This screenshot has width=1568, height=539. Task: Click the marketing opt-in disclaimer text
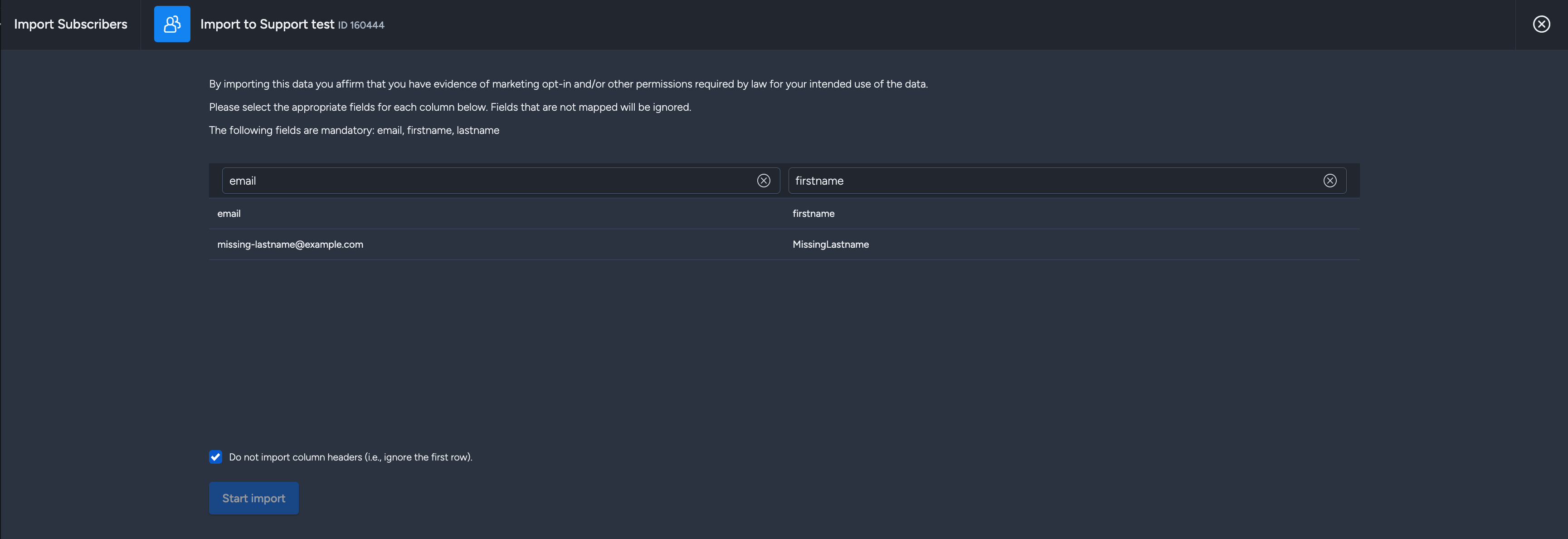[568, 84]
